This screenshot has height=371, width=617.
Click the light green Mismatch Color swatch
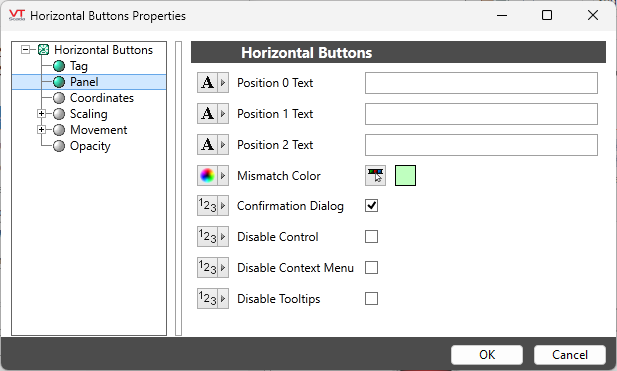point(405,175)
